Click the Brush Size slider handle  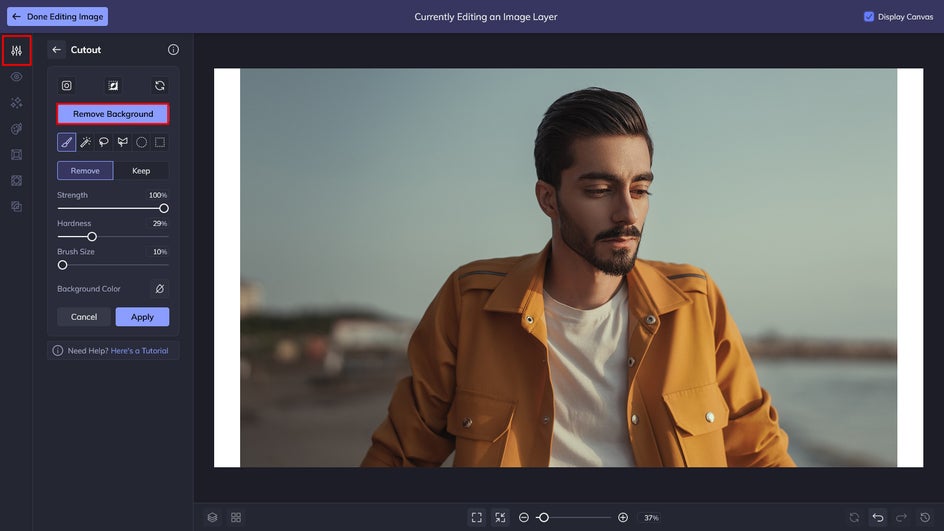63,265
